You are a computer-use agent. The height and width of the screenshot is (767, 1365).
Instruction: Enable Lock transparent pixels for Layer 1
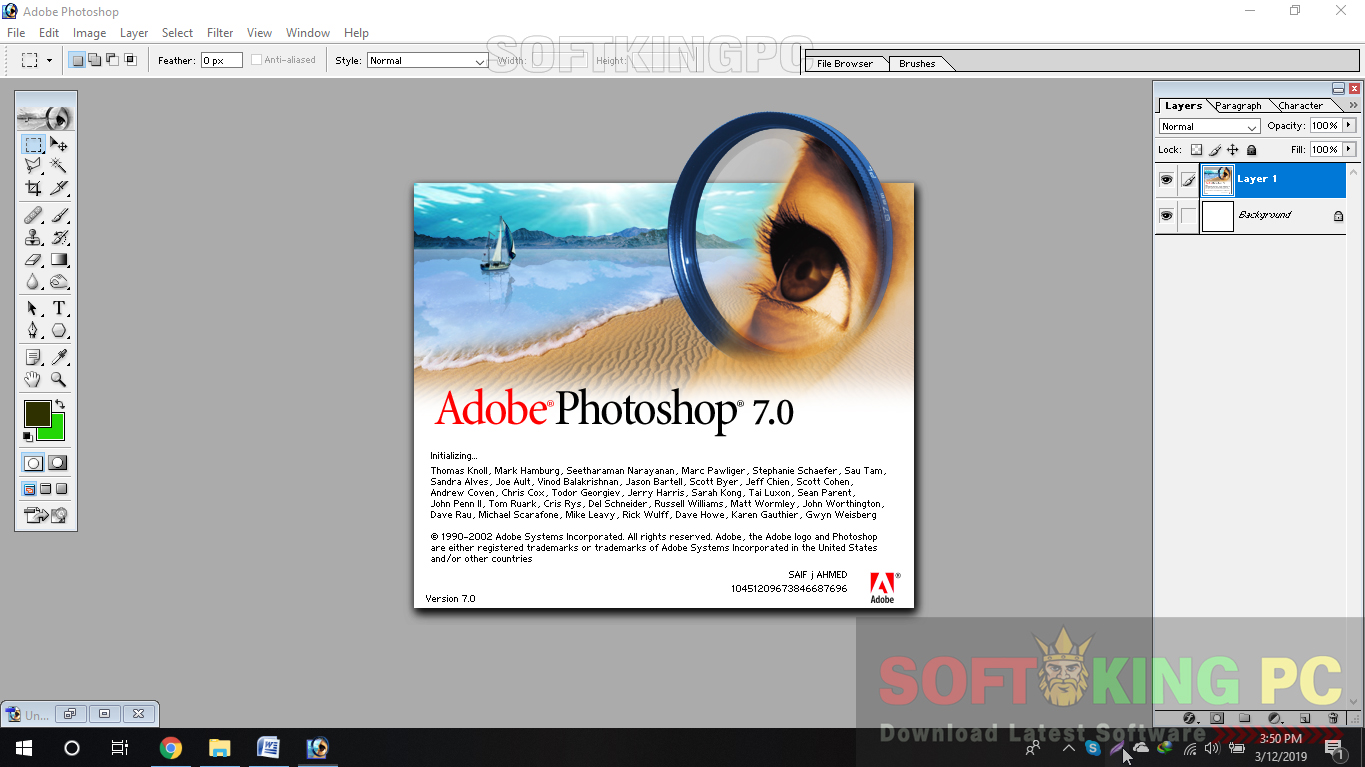point(1197,149)
